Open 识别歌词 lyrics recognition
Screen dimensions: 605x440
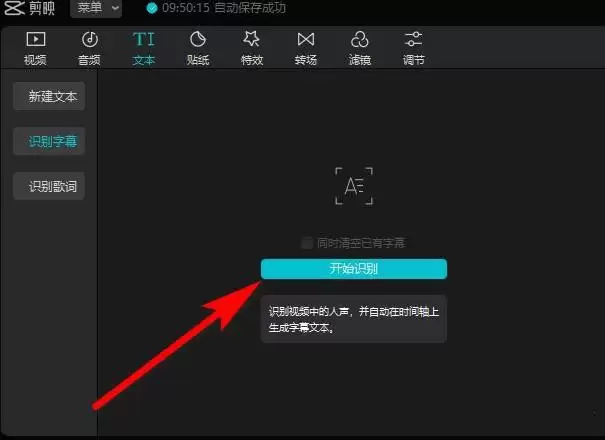coord(48,186)
